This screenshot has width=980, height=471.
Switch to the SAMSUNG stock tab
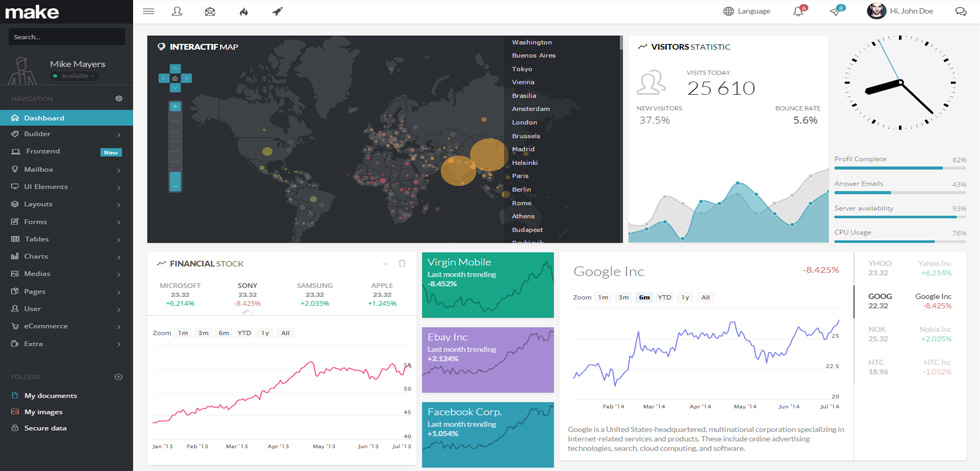click(314, 294)
